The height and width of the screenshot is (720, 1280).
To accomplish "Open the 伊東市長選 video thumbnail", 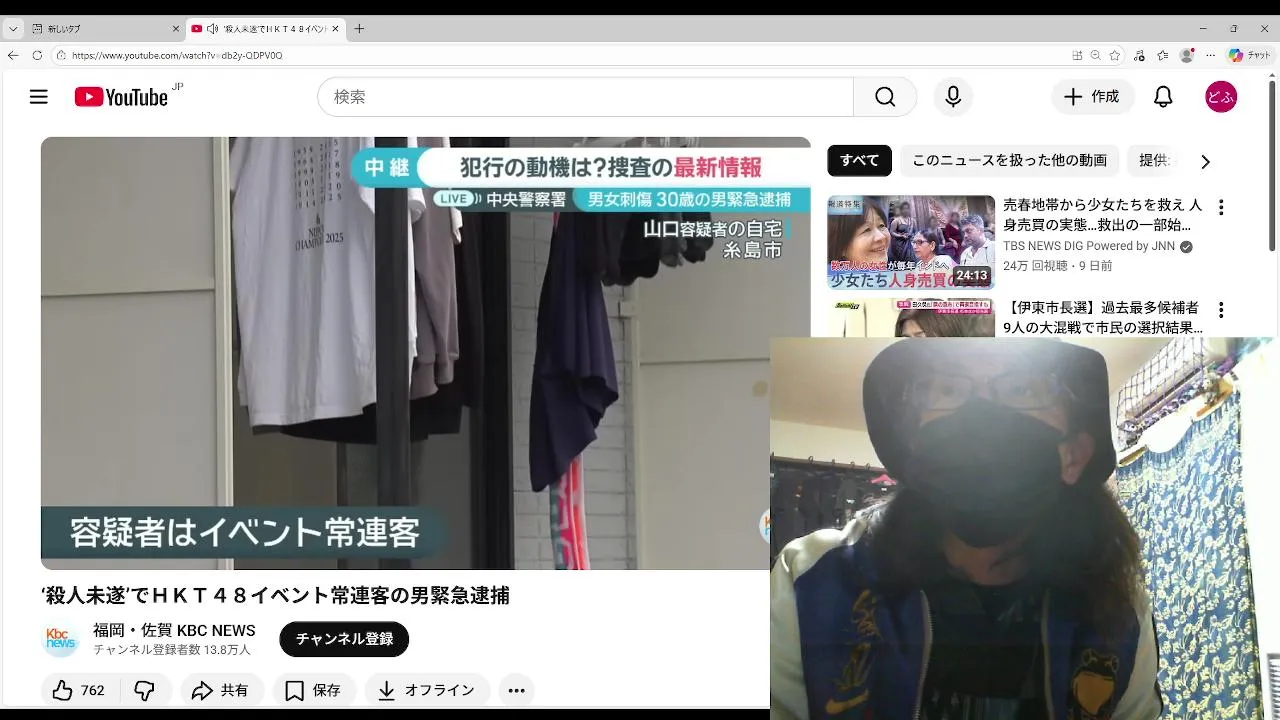I will pos(911,318).
